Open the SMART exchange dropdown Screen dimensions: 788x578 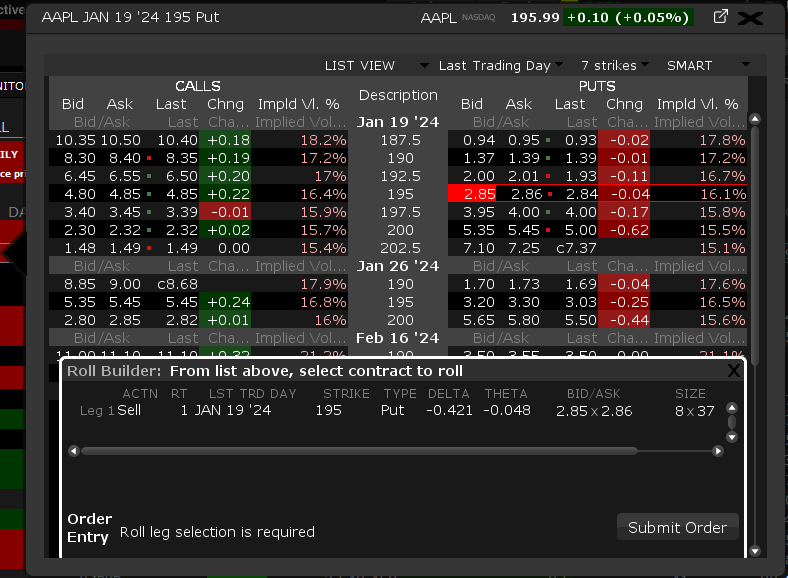pos(708,65)
